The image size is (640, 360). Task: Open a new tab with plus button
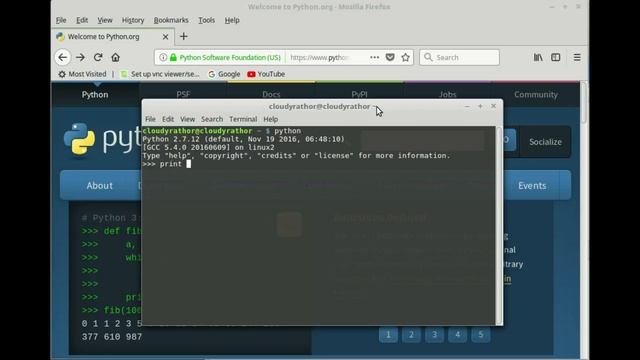[184, 37]
